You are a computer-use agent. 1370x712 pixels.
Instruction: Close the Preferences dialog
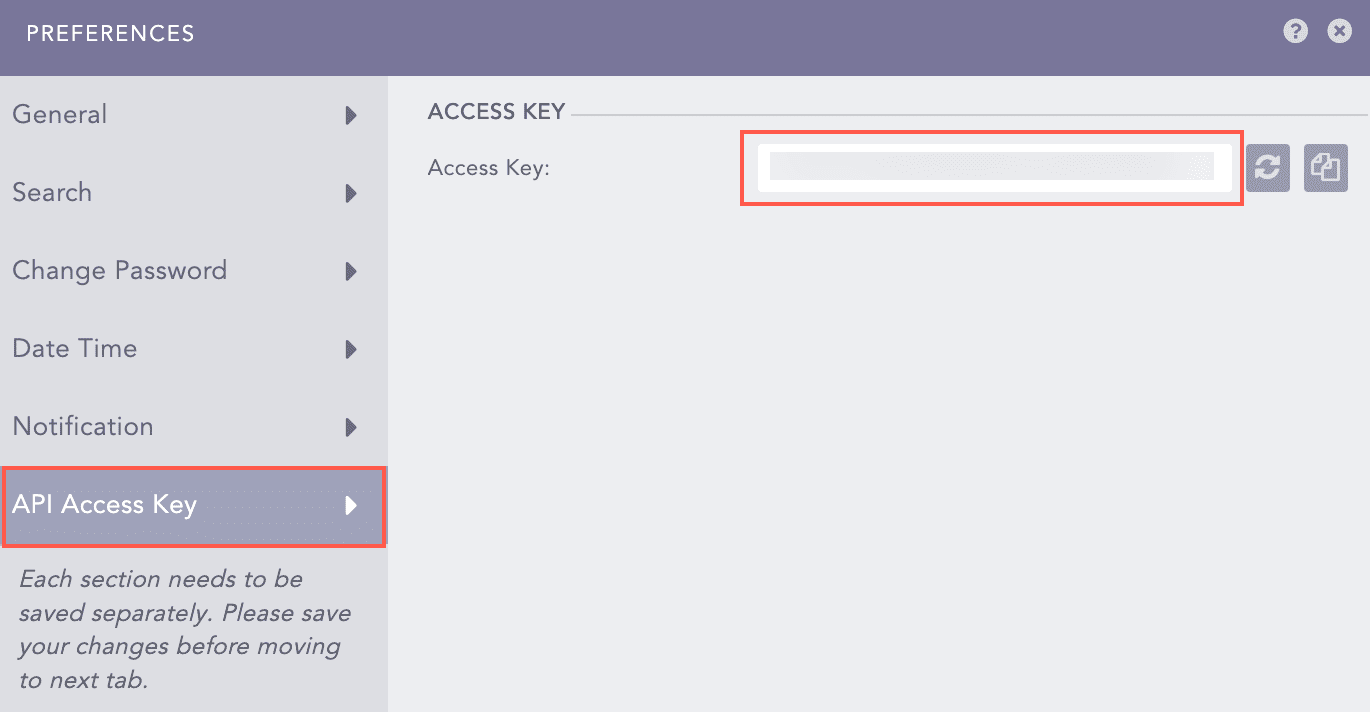coord(1339,31)
